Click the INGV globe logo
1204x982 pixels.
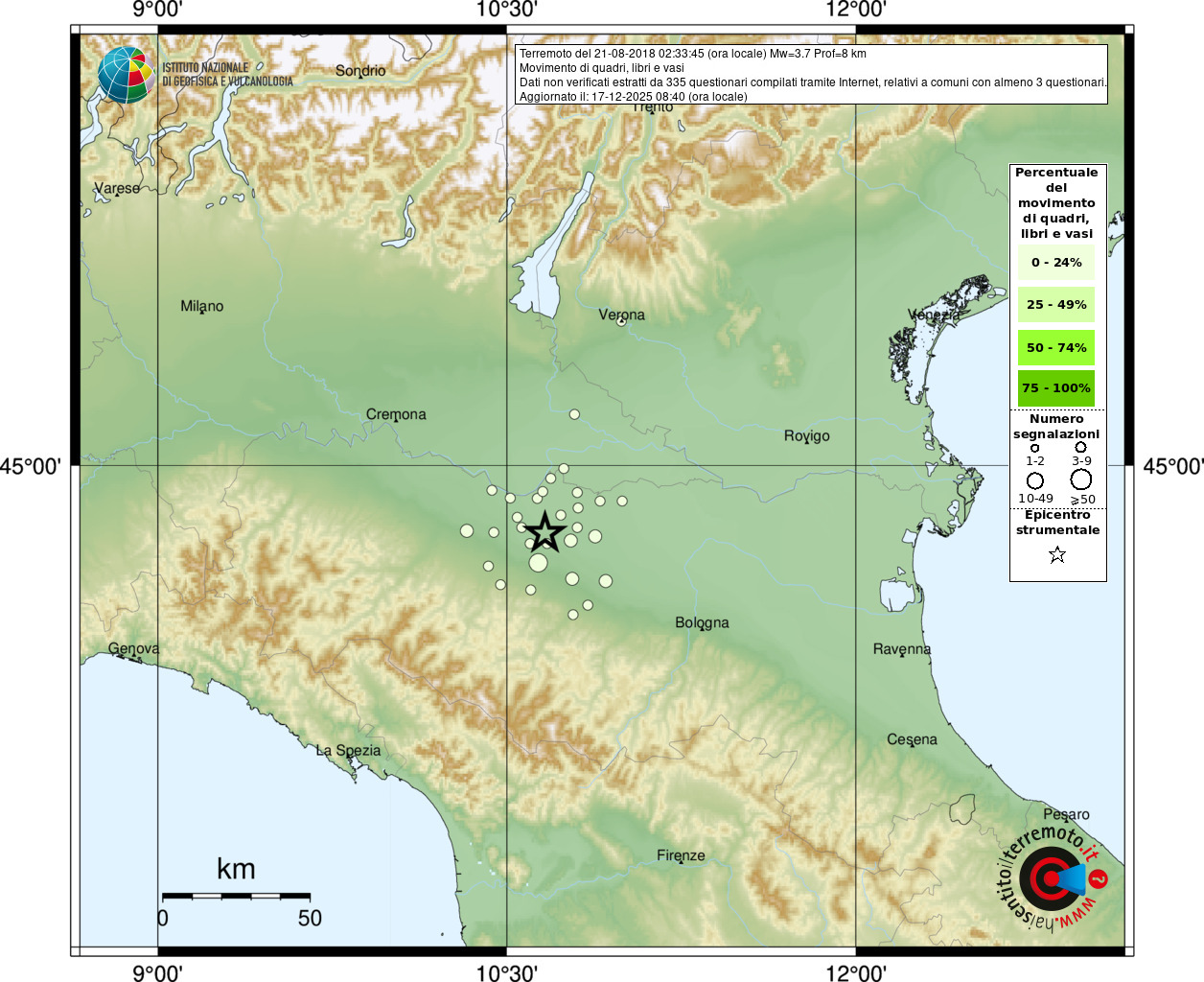[126, 75]
